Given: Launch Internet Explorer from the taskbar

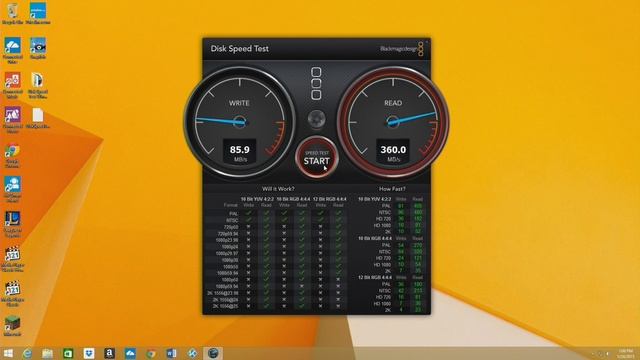Looking at the screenshot, I should click(x=27, y=353).
